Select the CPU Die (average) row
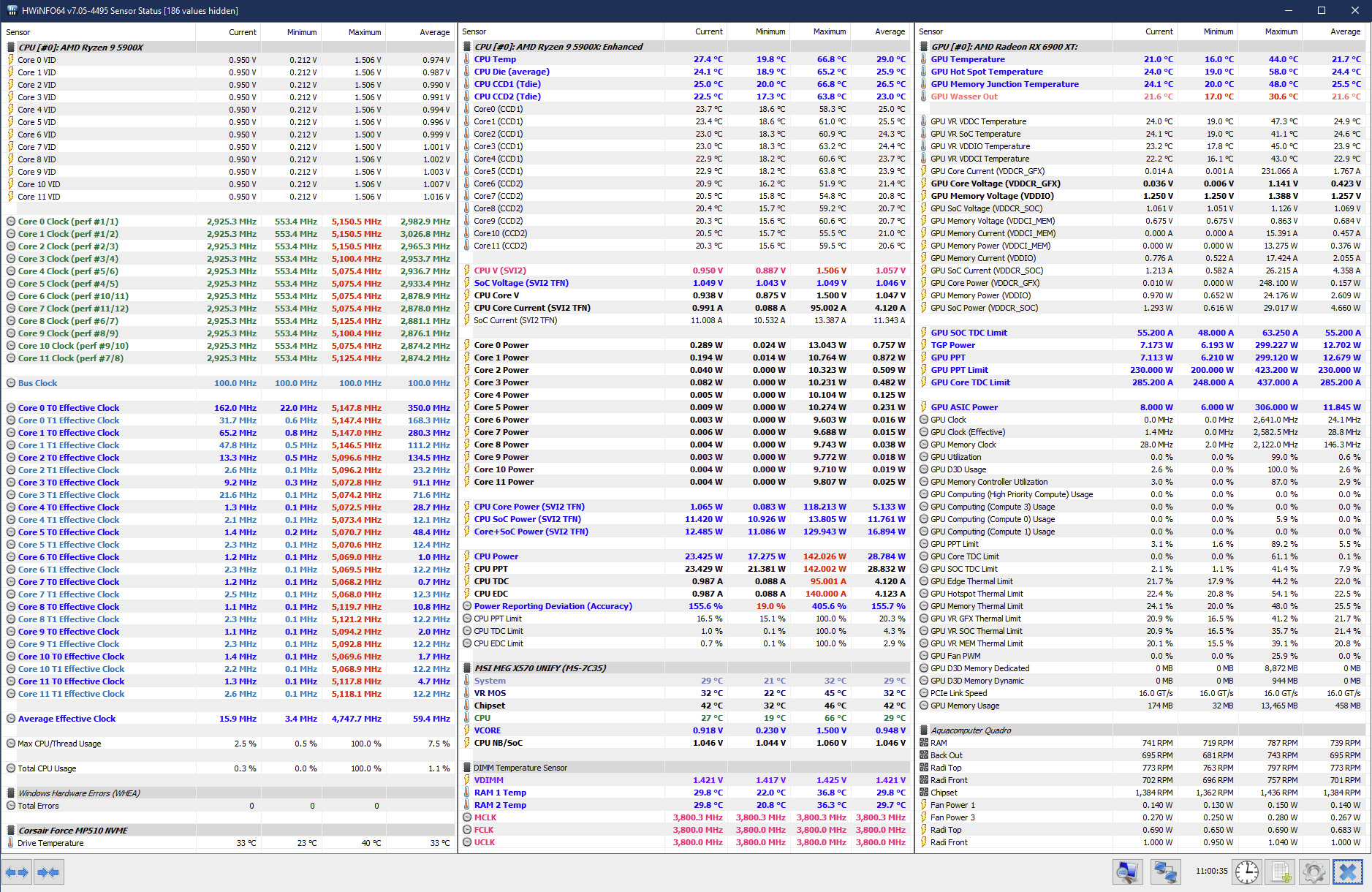 click(686, 72)
